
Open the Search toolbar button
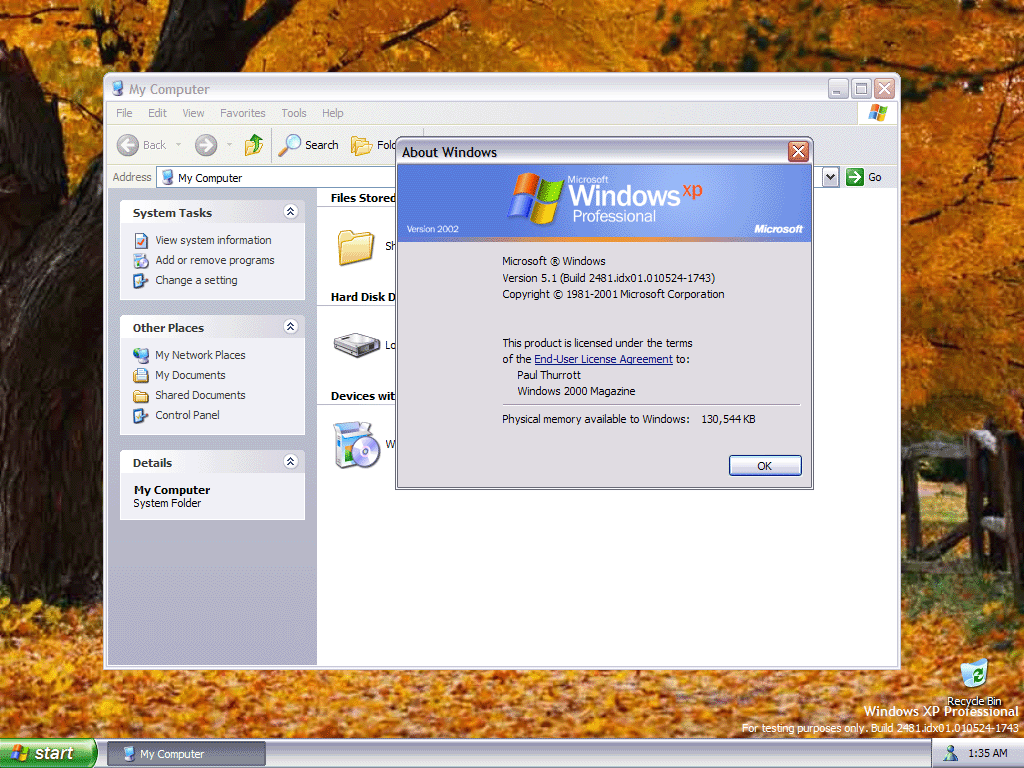(x=308, y=145)
